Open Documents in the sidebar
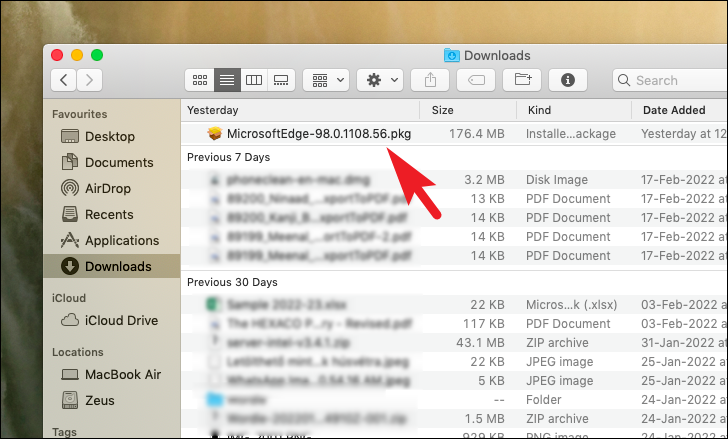The height and width of the screenshot is (439, 728). coord(111,162)
